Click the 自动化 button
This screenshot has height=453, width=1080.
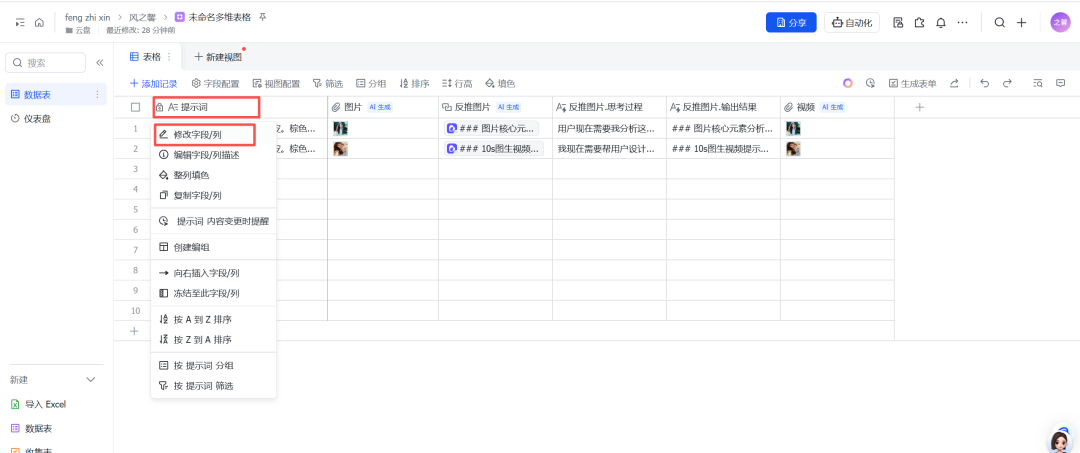click(850, 22)
